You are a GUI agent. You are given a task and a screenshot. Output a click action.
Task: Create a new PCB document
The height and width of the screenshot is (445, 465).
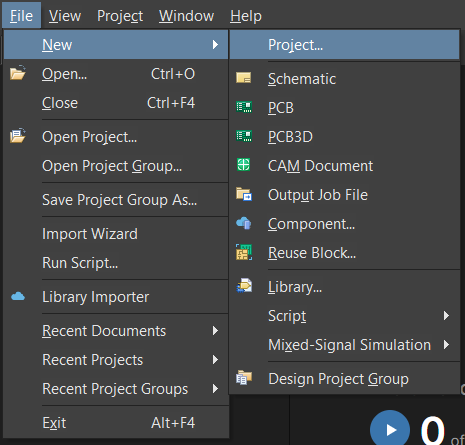pyautogui.click(x=344, y=108)
